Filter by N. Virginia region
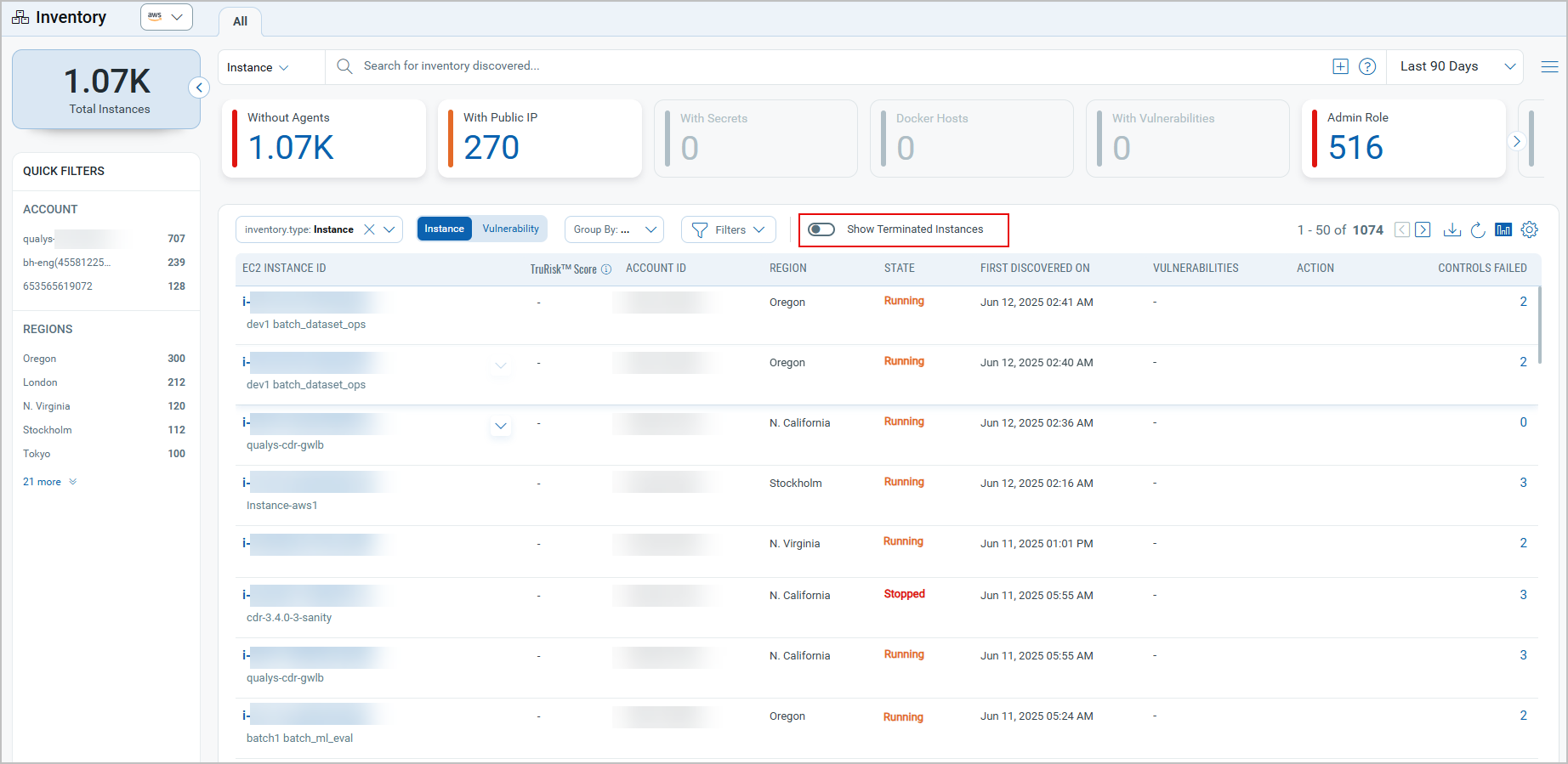The image size is (1568, 764). (104, 406)
